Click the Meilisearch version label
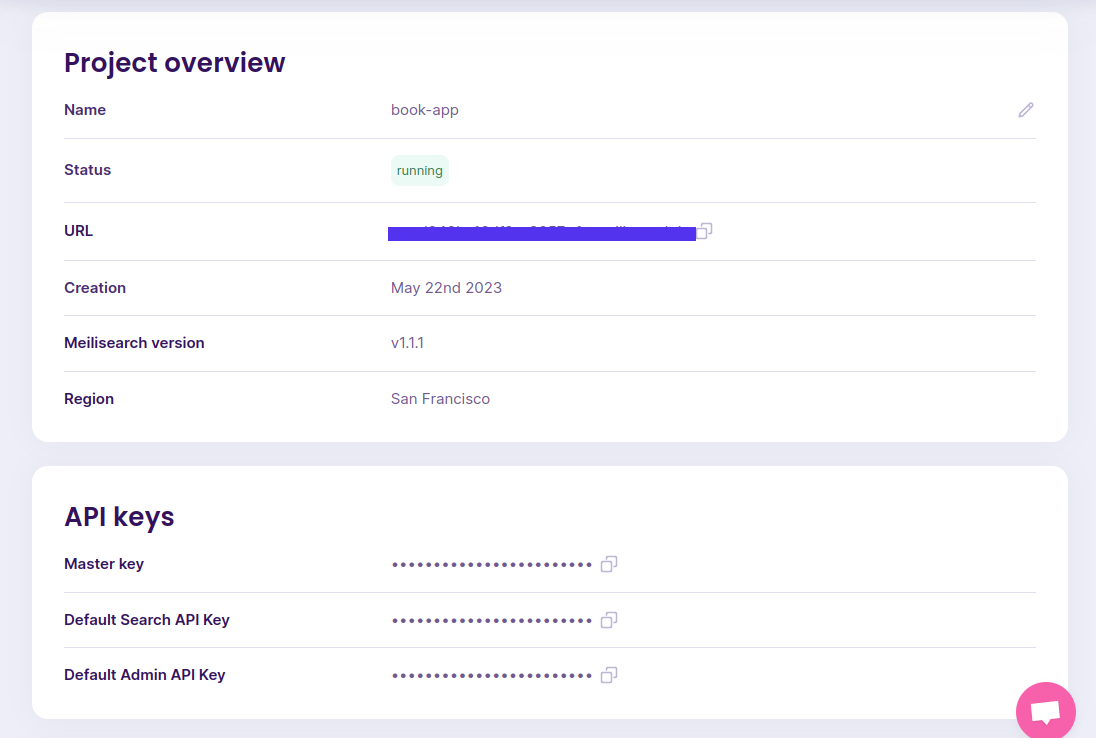Screen dimensions: 1096x738 (134, 343)
